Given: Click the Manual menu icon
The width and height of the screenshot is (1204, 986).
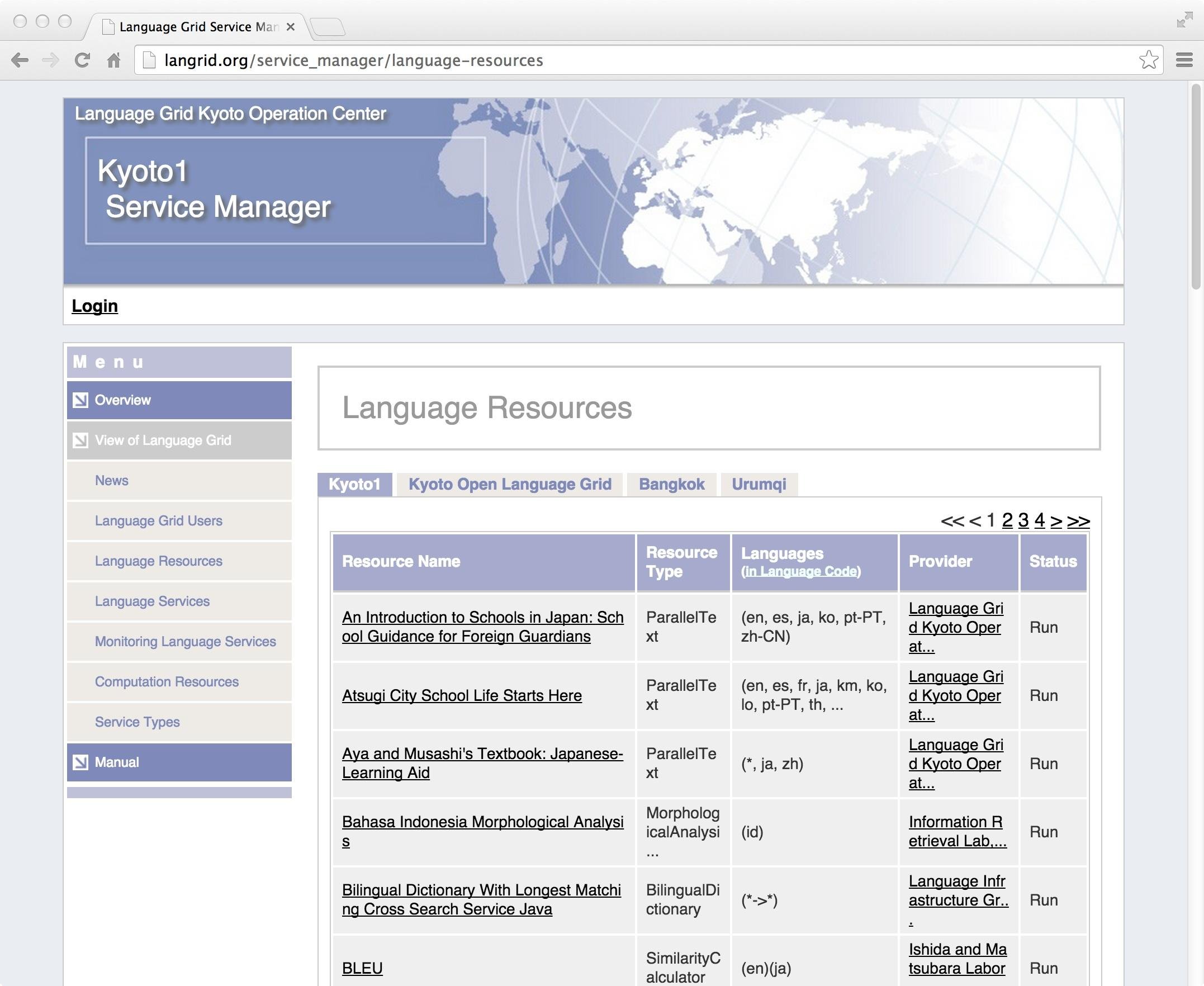Looking at the screenshot, I should coord(81,762).
